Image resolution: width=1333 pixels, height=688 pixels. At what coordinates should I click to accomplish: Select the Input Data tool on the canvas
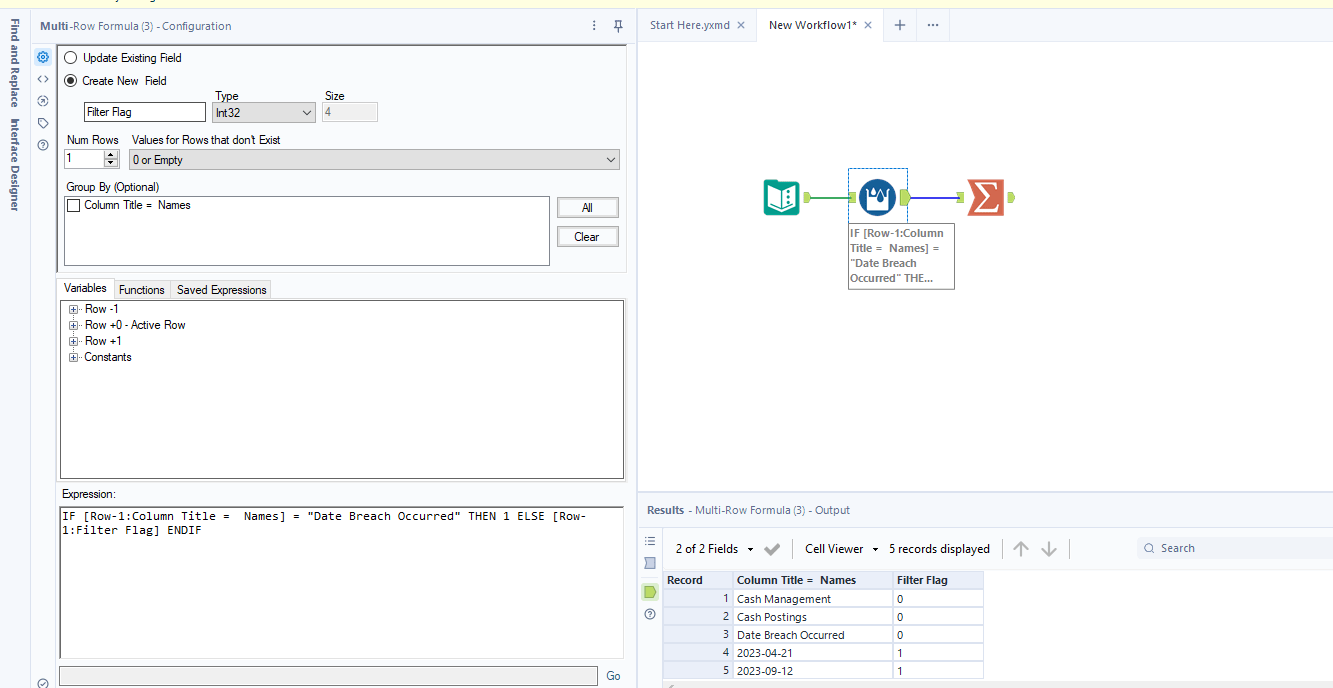tap(781, 197)
